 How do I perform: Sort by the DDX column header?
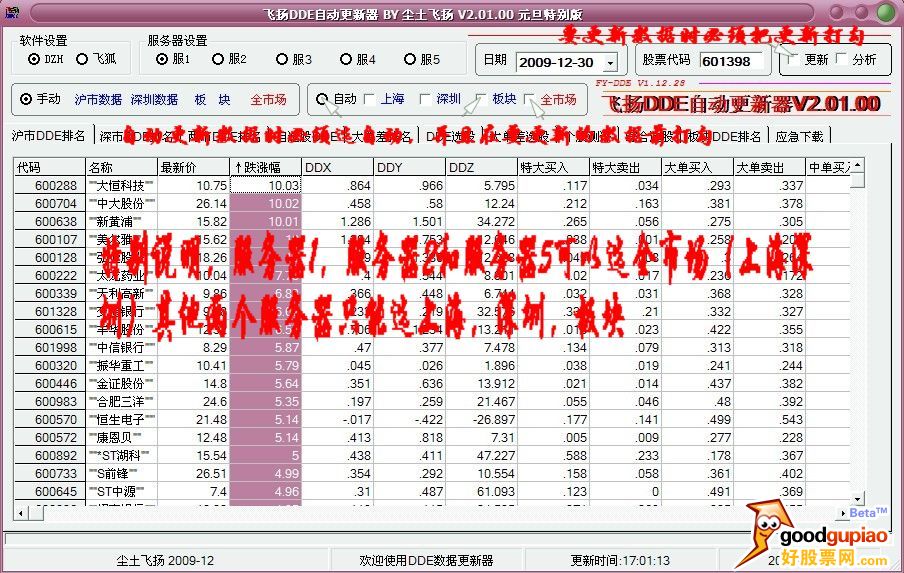point(337,167)
